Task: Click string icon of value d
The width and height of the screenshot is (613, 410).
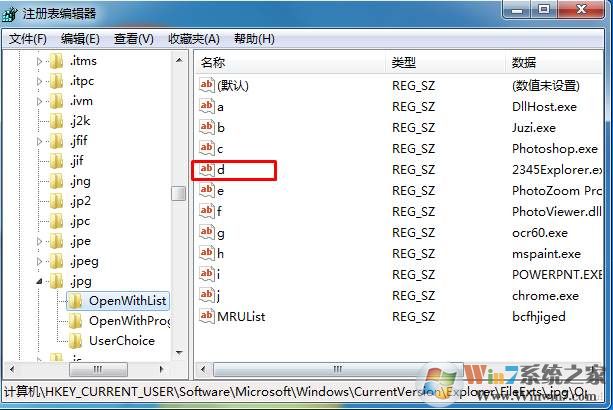Action: (206, 169)
